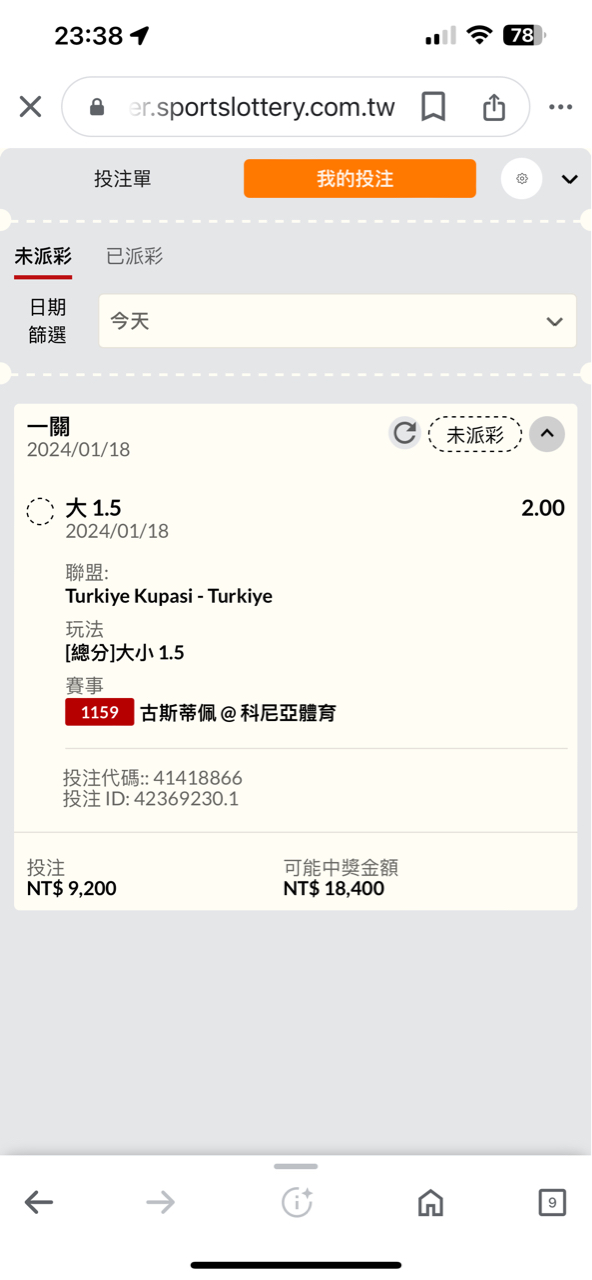Open the three-dot browser menu
The image size is (592, 1280).
click(x=560, y=107)
